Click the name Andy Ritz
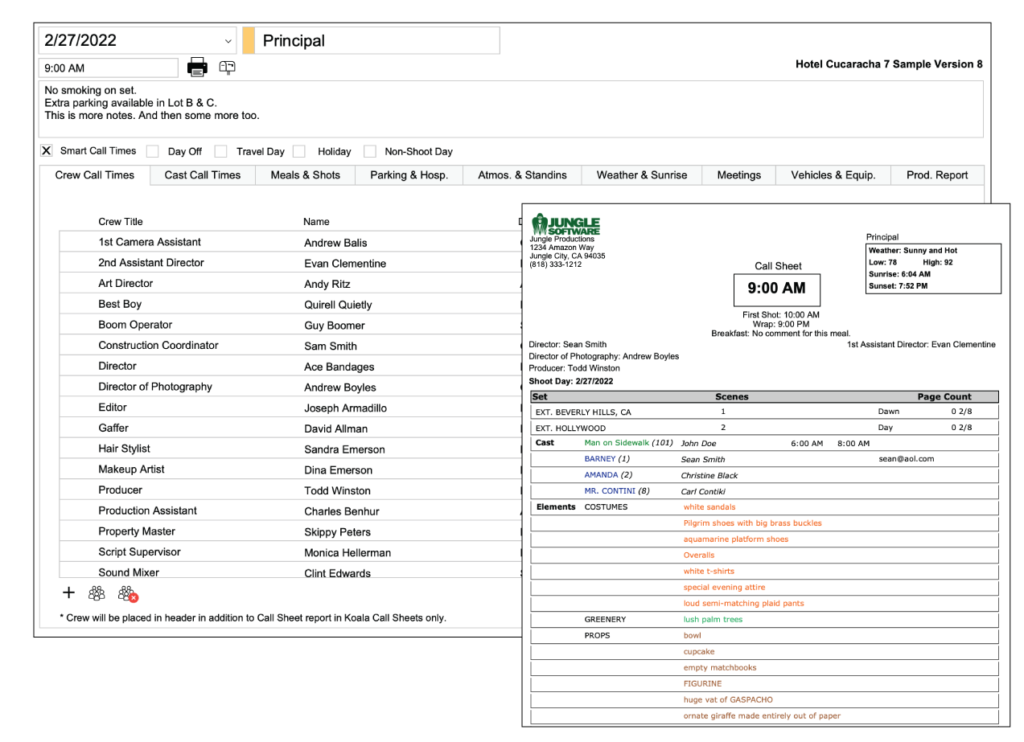 [x=327, y=284]
